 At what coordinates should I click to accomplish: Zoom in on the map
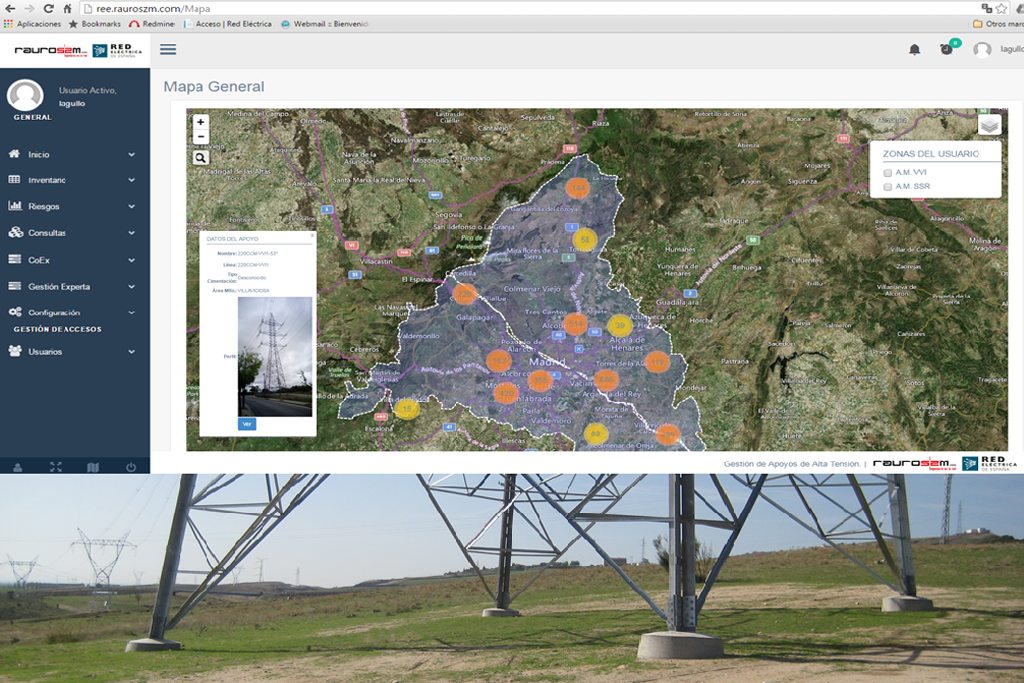(201, 121)
